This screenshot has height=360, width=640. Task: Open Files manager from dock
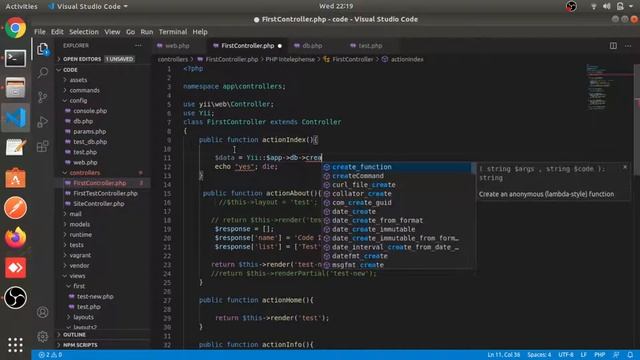(16, 88)
